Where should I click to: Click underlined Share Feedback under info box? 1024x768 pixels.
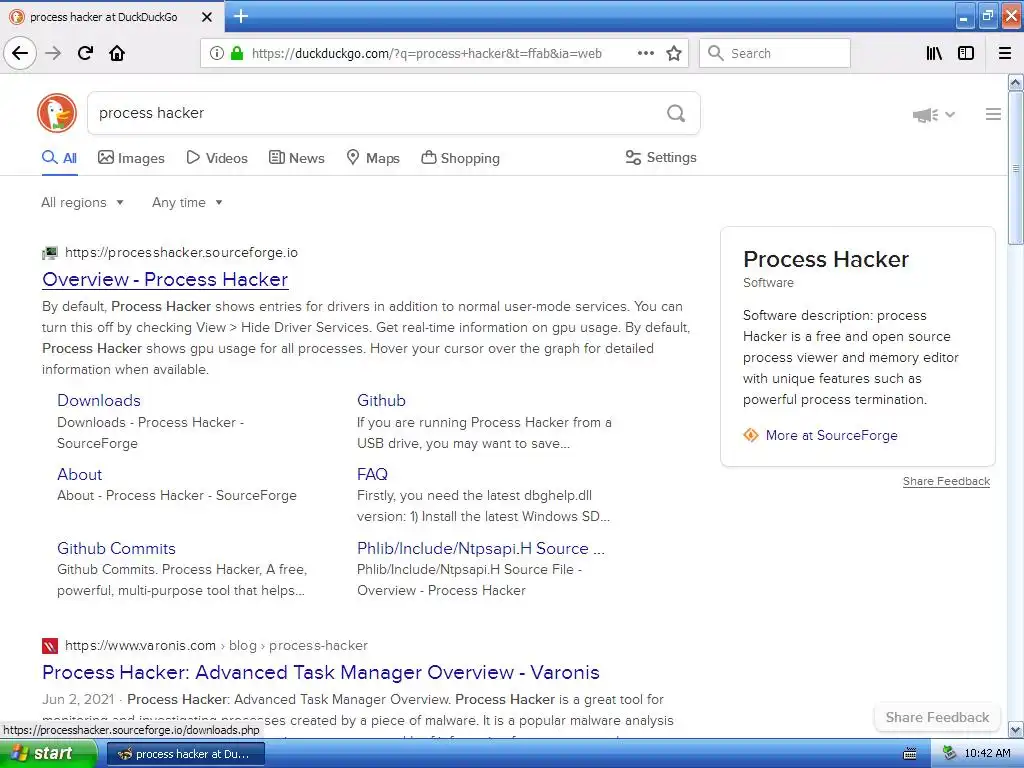pos(946,481)
